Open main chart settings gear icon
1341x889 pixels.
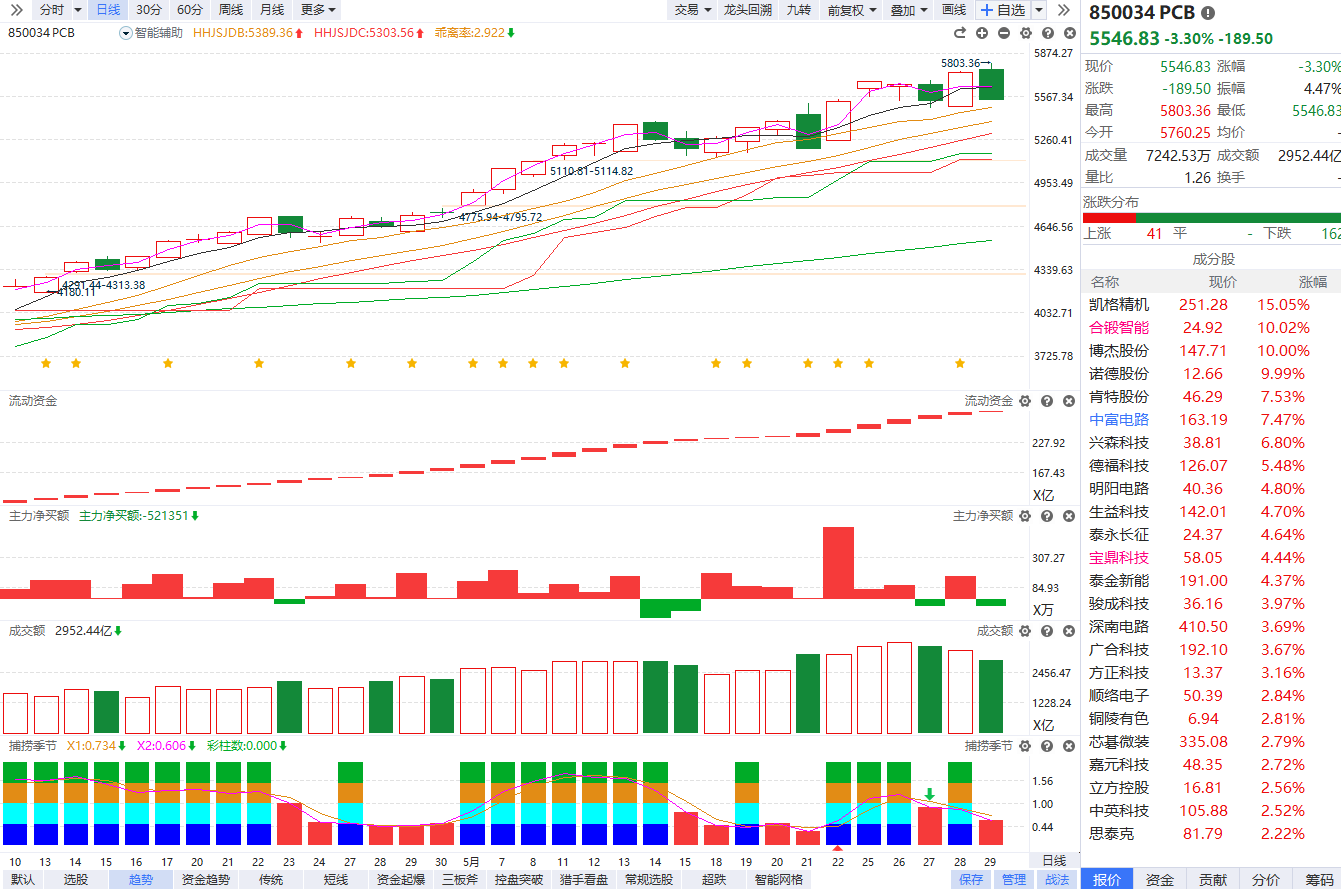click(x=1026, y=33)
